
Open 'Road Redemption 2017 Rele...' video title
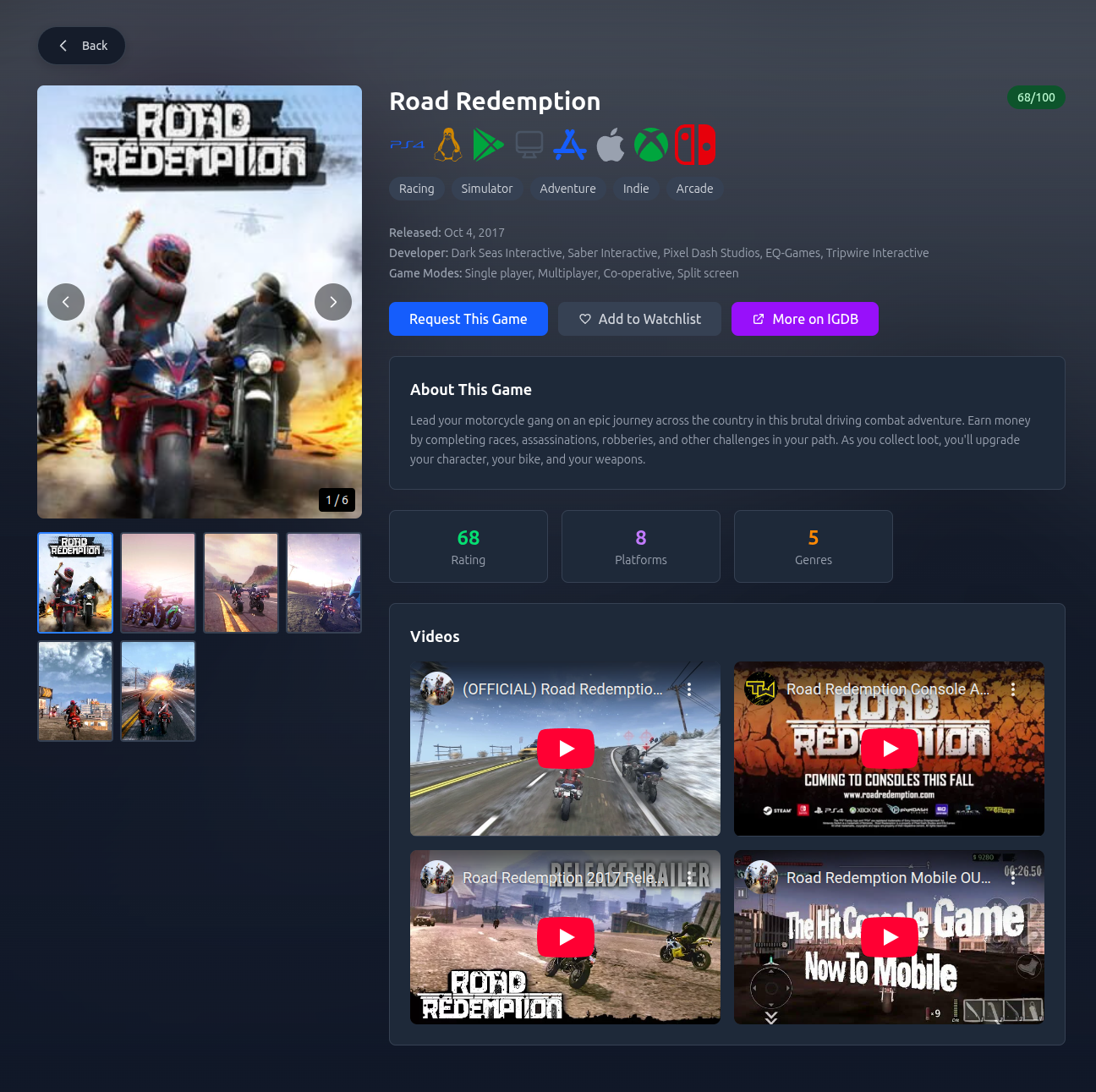coord(563,878)
